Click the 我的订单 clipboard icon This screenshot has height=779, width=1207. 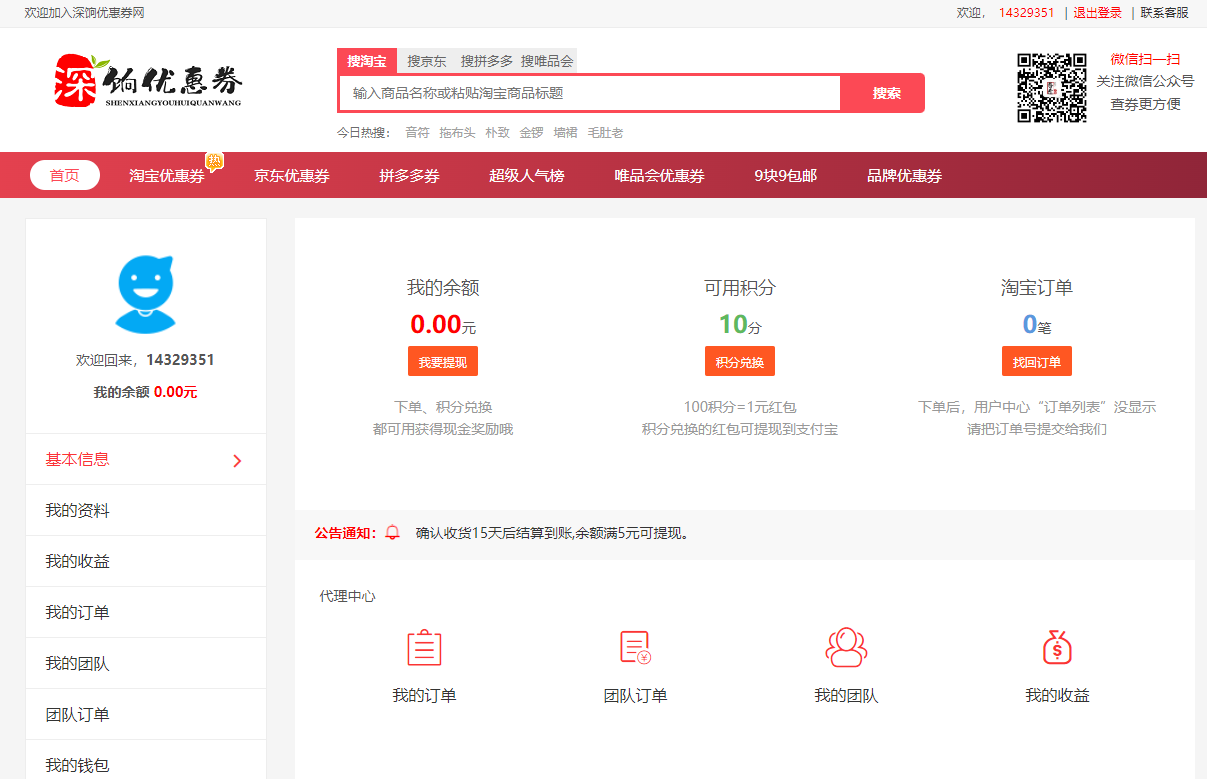pos(424,648)
